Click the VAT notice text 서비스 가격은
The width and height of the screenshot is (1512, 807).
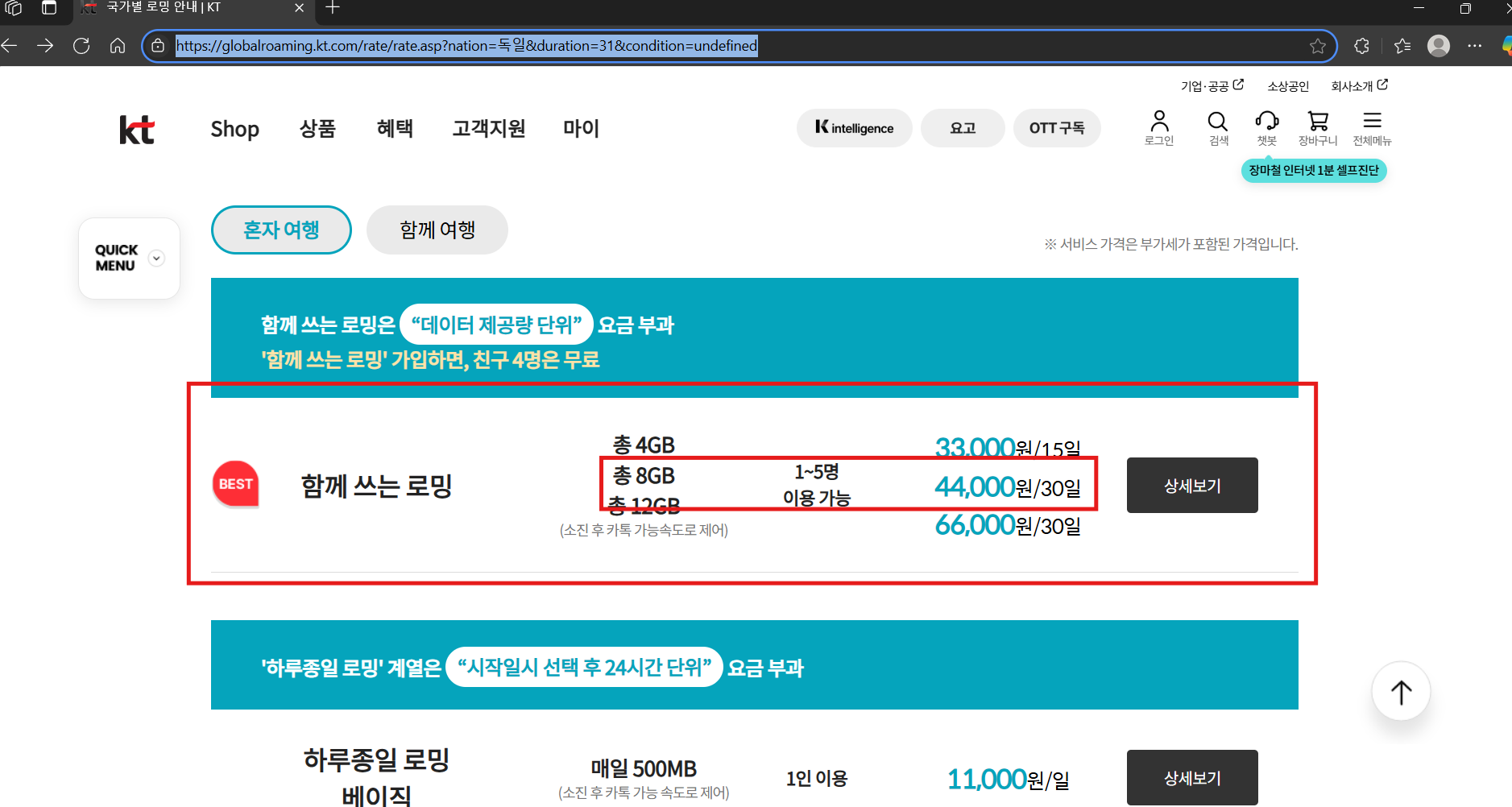1170,244
